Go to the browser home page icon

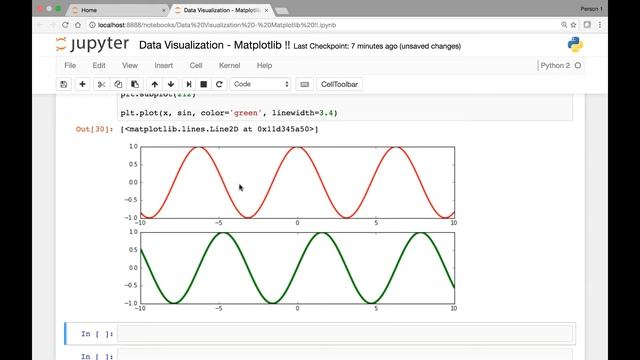(78, 25)
